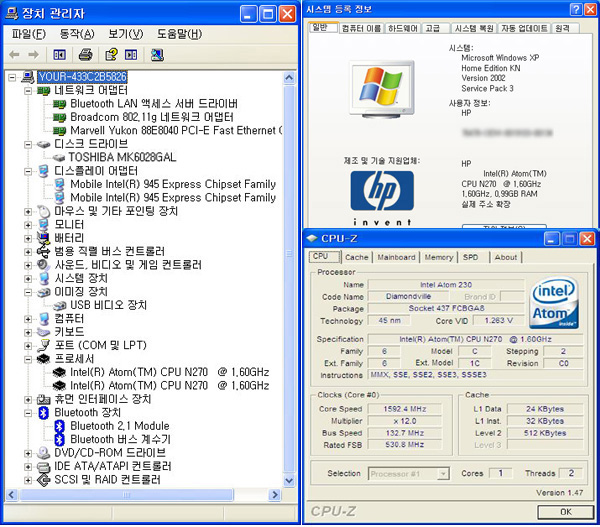Switch to the Memory tab in CPU-Z

[x=439, y=257]
